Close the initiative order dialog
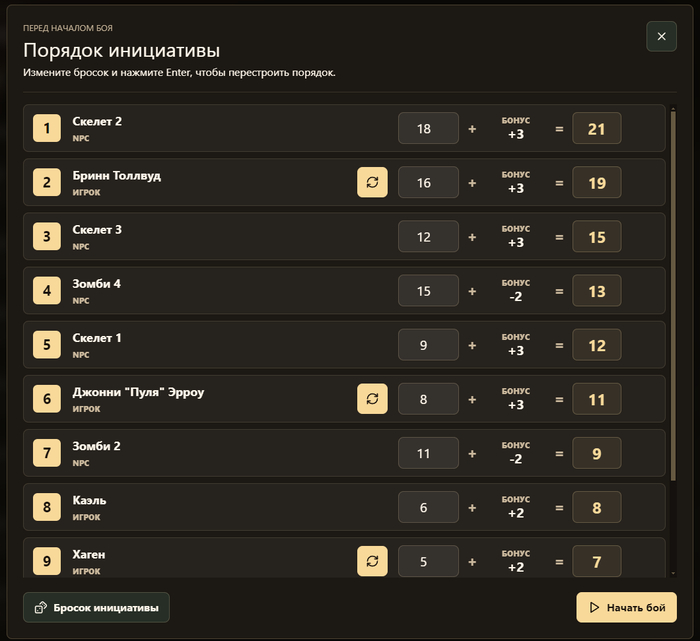 click(x=661, y=36)
